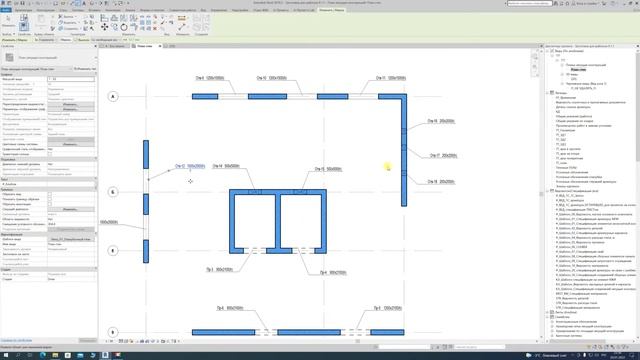This screenshot has width=640, height=360.
Task: Click the view scale field in Properties
Action: point(71,79)
